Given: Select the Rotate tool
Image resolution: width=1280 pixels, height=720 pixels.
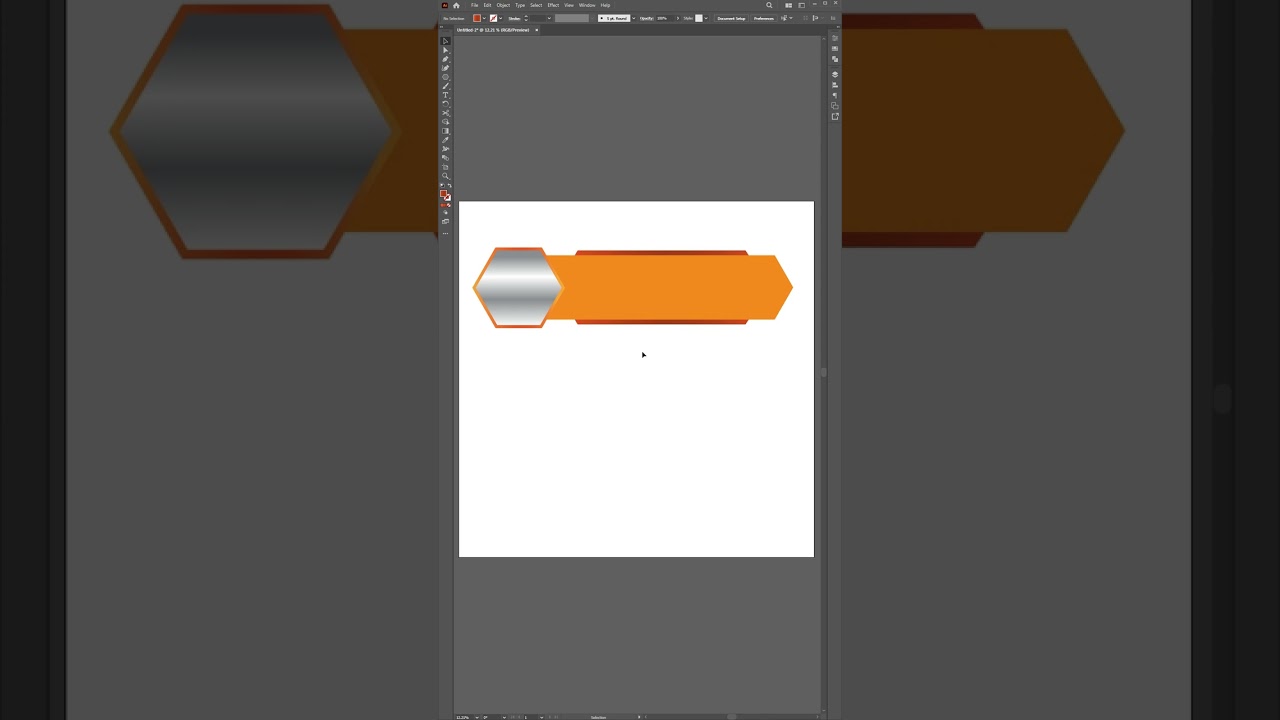Looking at the screenshot, I should point(446,104).
